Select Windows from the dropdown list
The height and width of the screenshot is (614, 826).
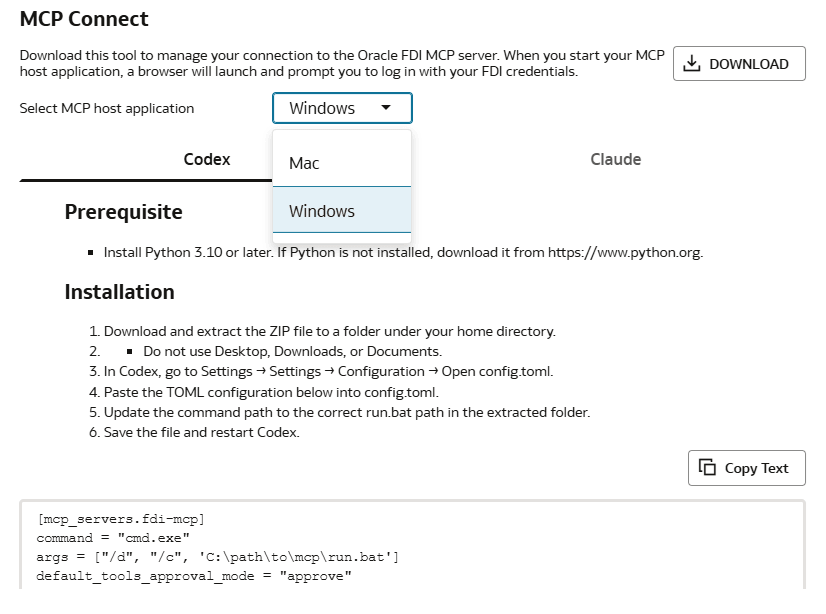(x=342, y=211)
